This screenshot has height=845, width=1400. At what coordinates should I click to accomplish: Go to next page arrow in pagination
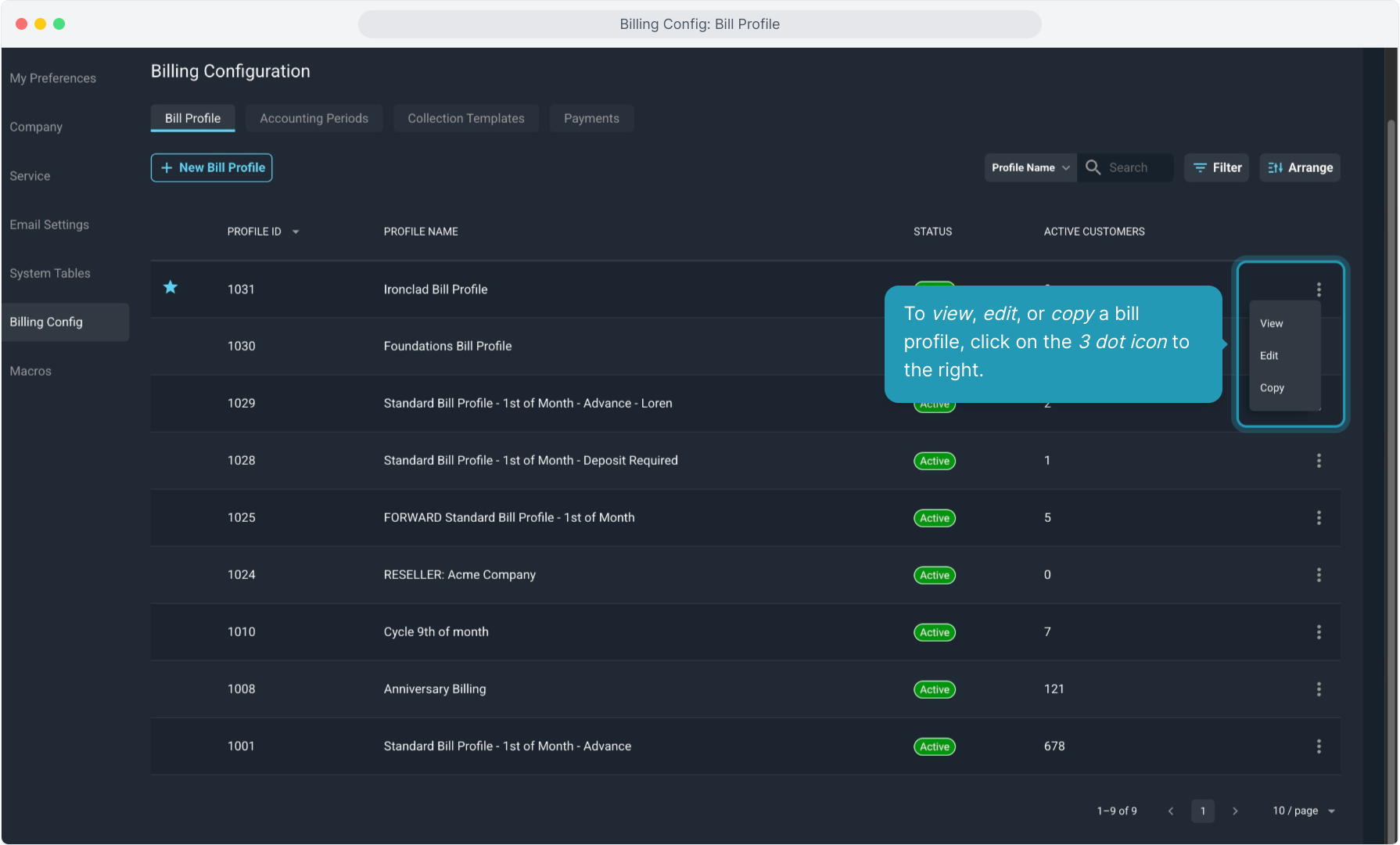coord(1235,811)
